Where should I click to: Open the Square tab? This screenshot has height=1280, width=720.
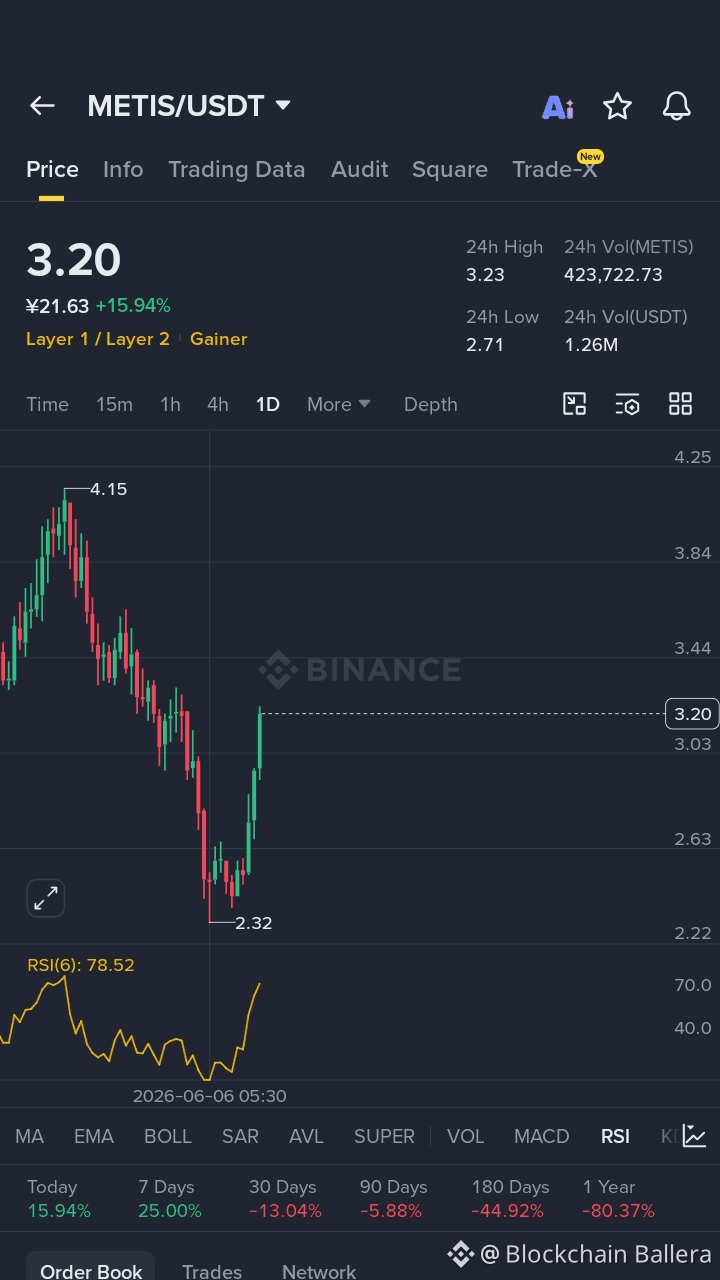(x=450, y=169)
